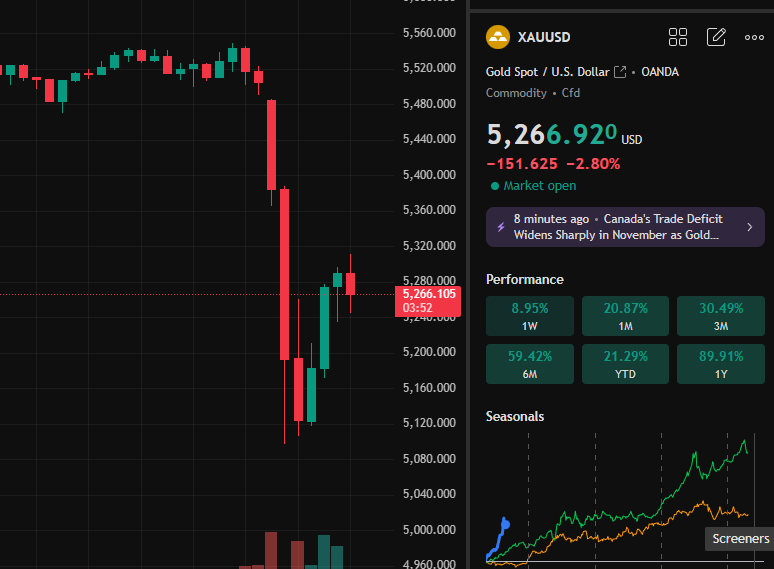Click the edit note pencil icon
Viewport: 774px width, 569px height.
click(716, 37)
